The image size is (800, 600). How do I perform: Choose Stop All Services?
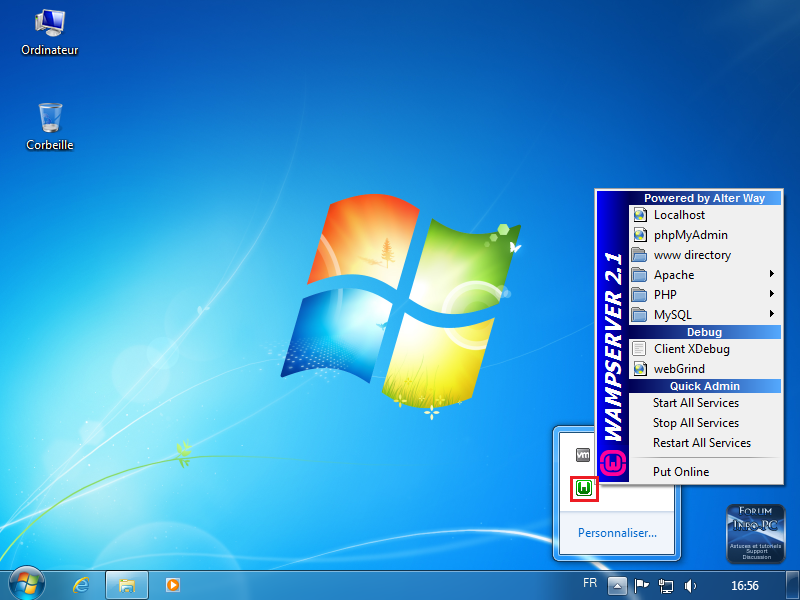706,422
